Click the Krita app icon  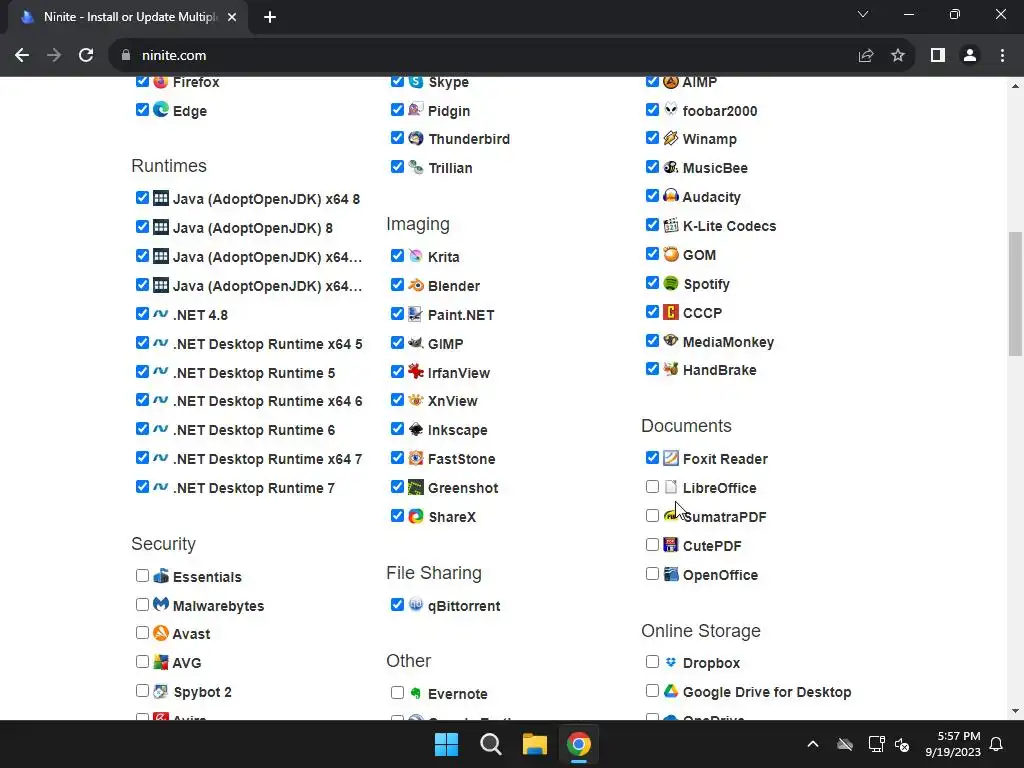[x=416, y=256]
